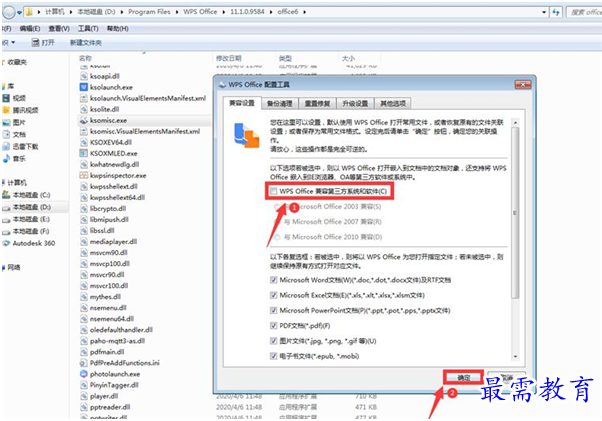The image size is (602, 421).
Task: Click the New Folder toolbar button
Action: [86, 43]
